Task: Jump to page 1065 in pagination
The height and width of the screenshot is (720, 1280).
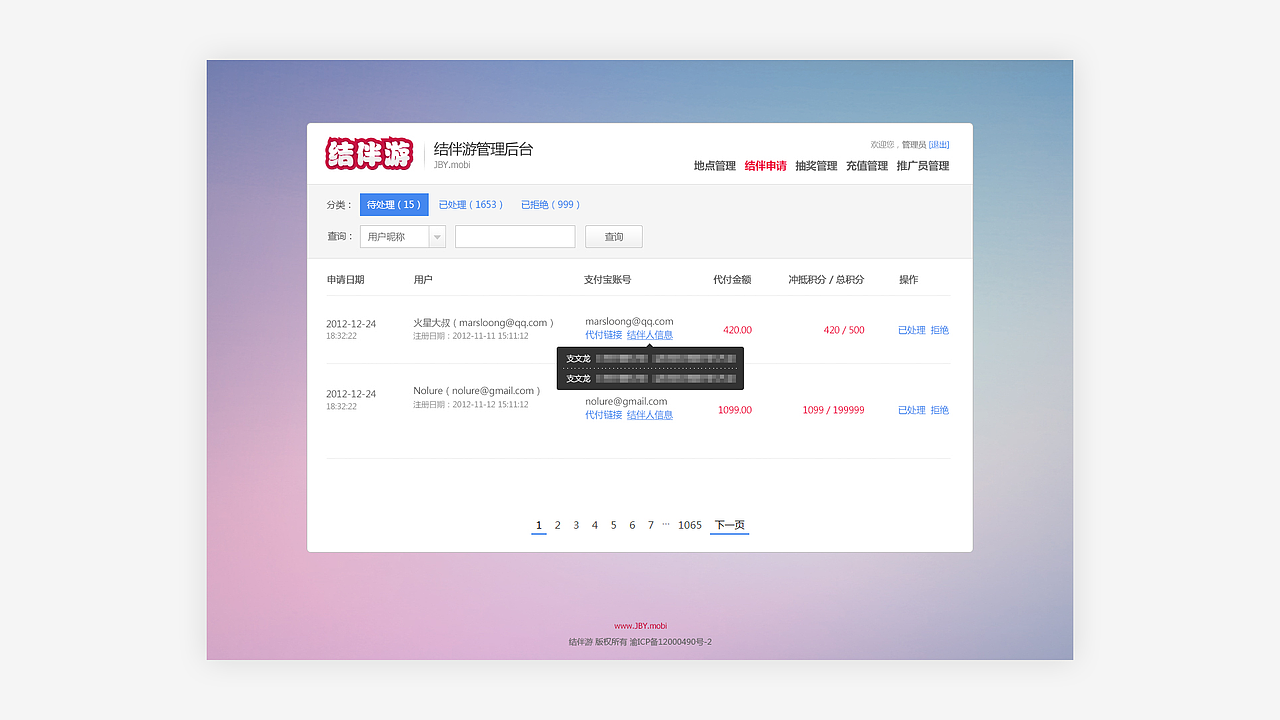Action: 689,524
